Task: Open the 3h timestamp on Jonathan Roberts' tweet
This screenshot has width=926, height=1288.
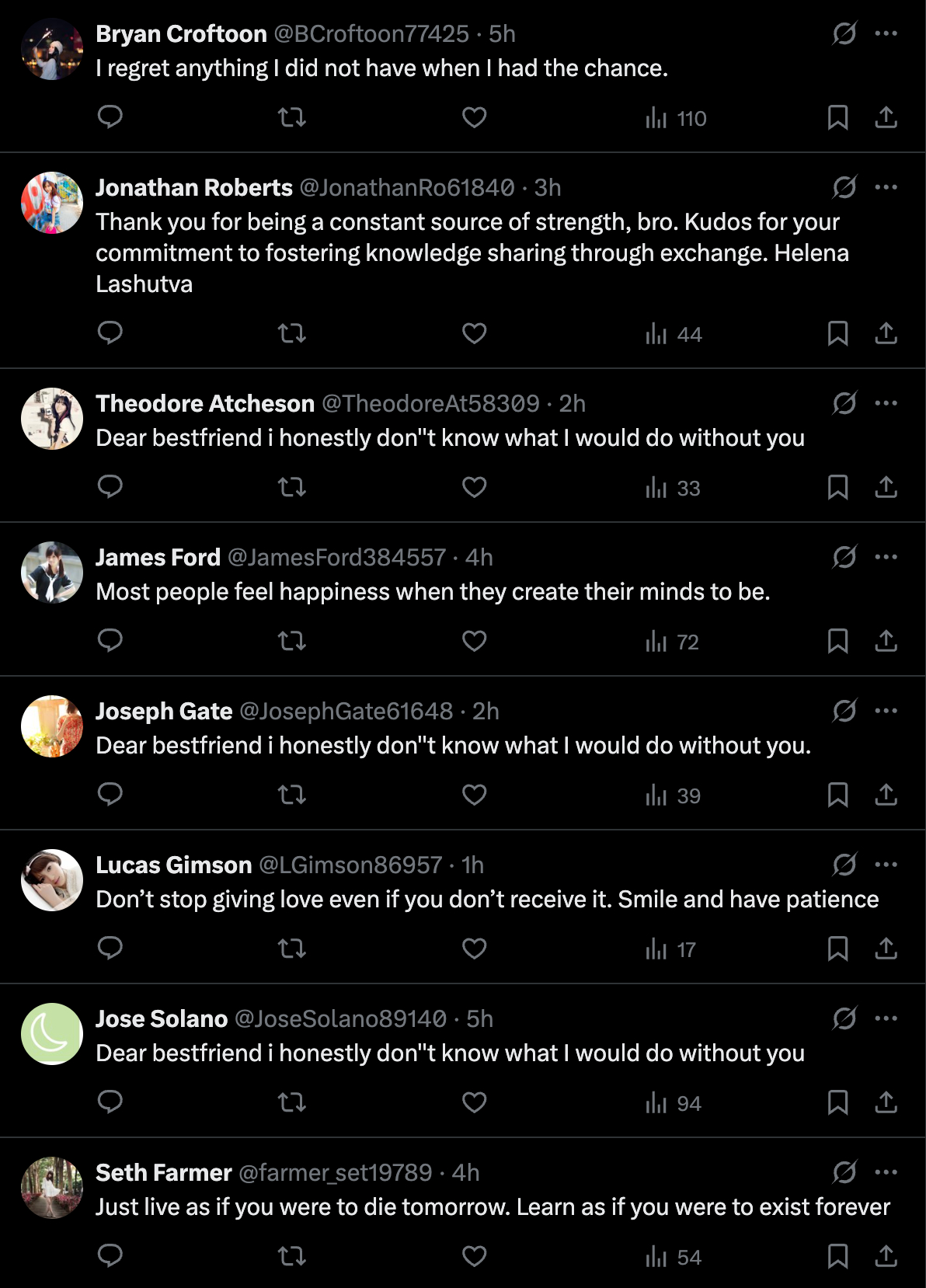Action: [548, 188]
